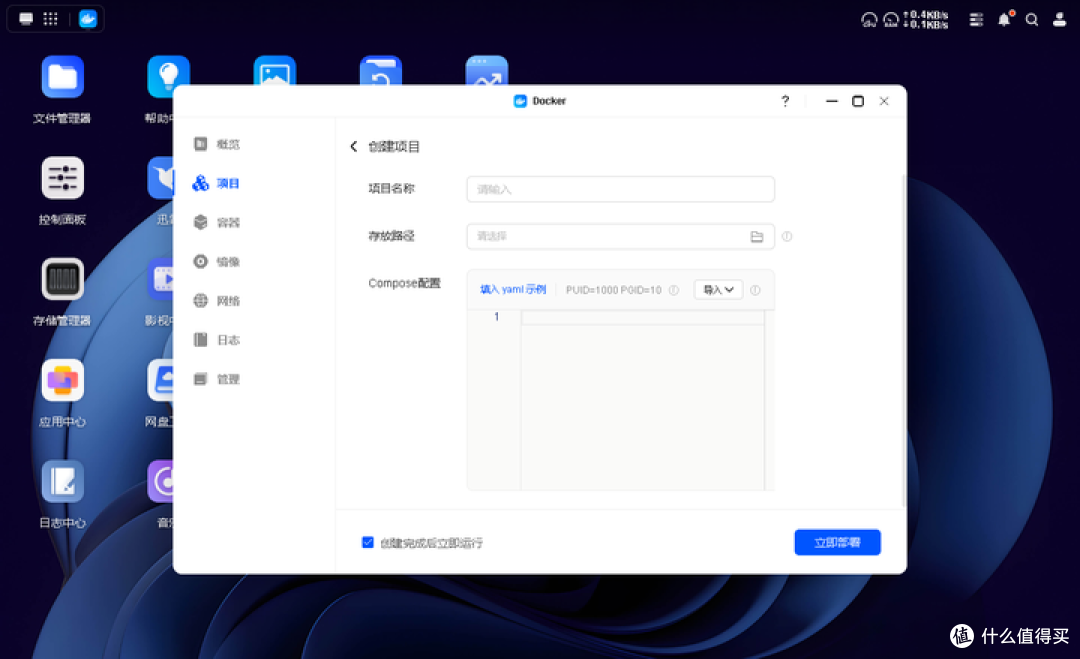Image resolution: width=1080 pixels, height=659 pixels.
Task: Click the network speed indicator in top bar
Action: [x=926, y=19]
